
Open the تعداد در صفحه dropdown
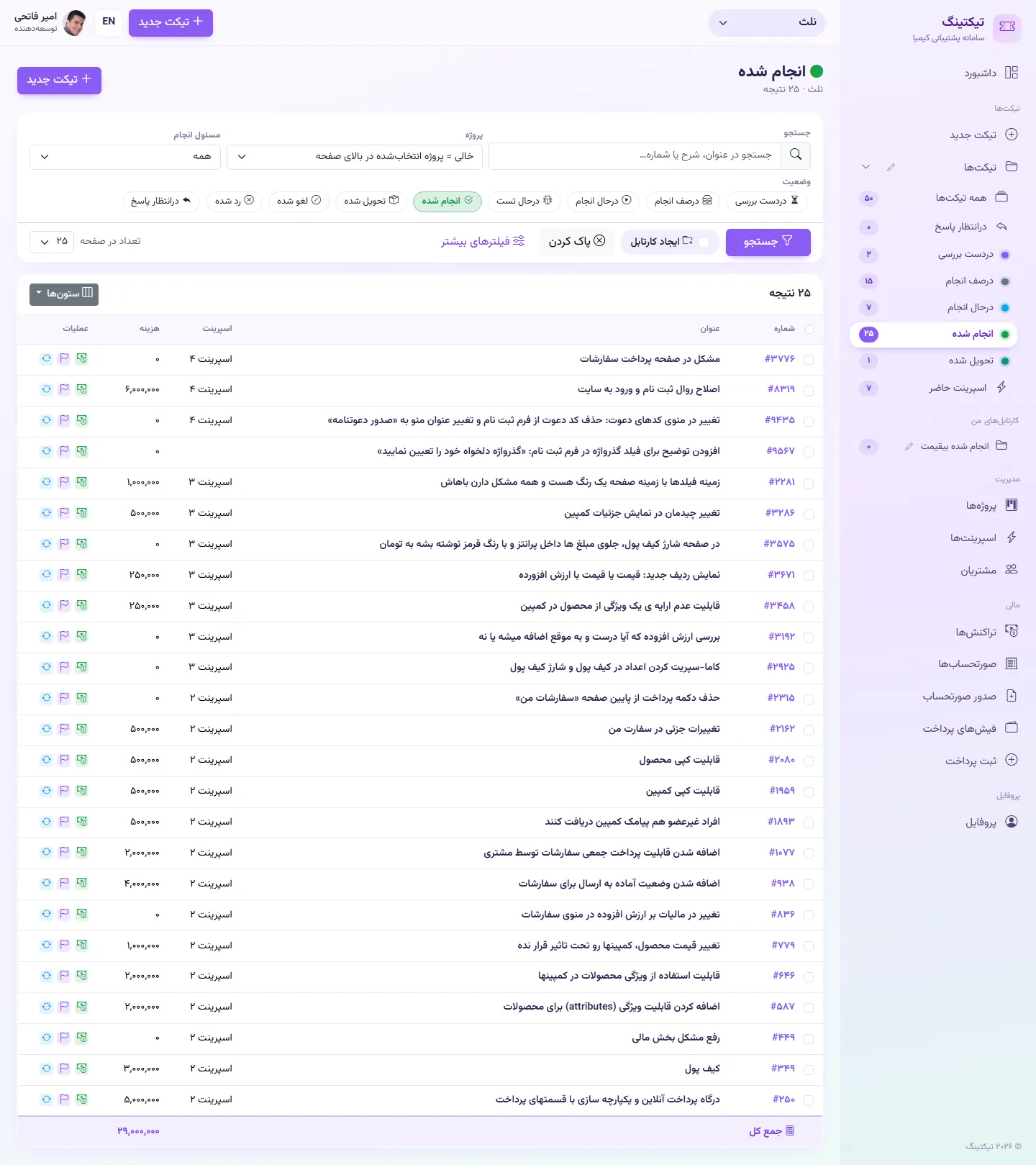click(x=53, y=241)
